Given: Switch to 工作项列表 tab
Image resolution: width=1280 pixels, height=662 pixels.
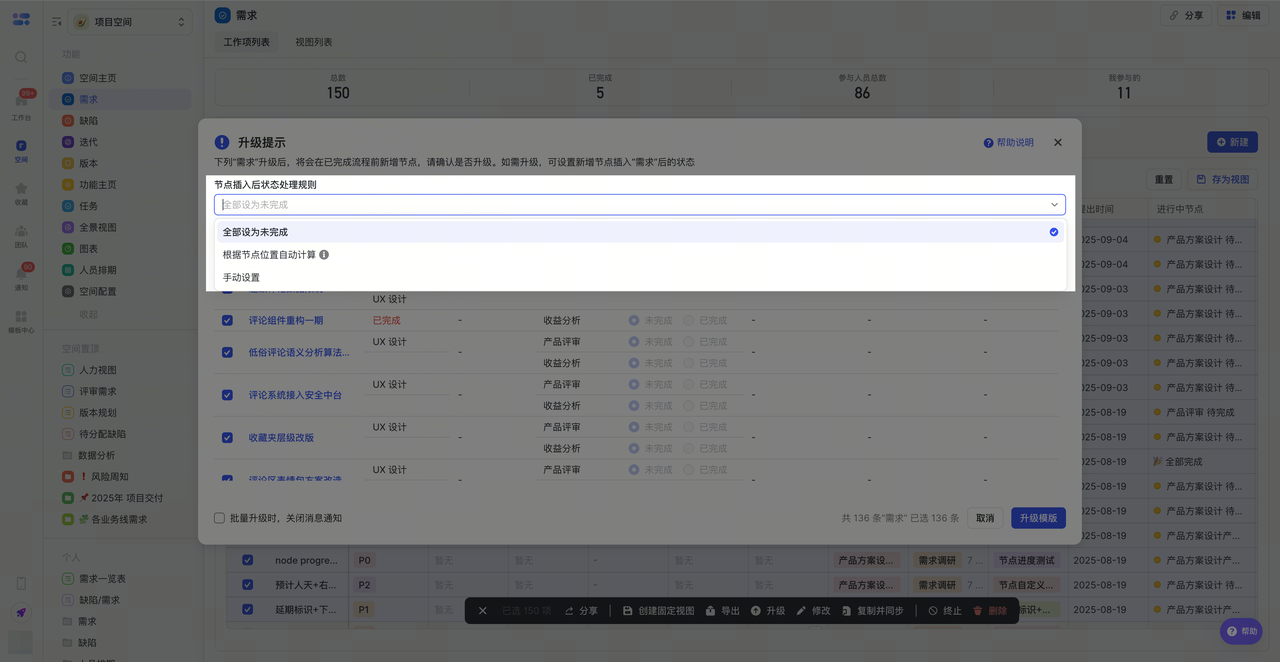Looking at the screenshot, I should click(247, 42).
